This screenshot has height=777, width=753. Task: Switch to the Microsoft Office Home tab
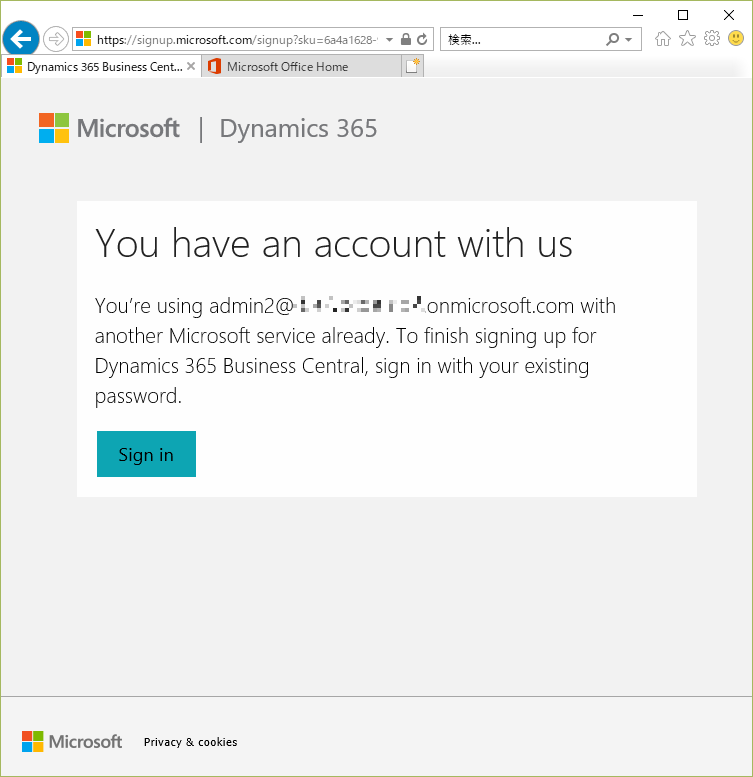(x=301, y=66)
